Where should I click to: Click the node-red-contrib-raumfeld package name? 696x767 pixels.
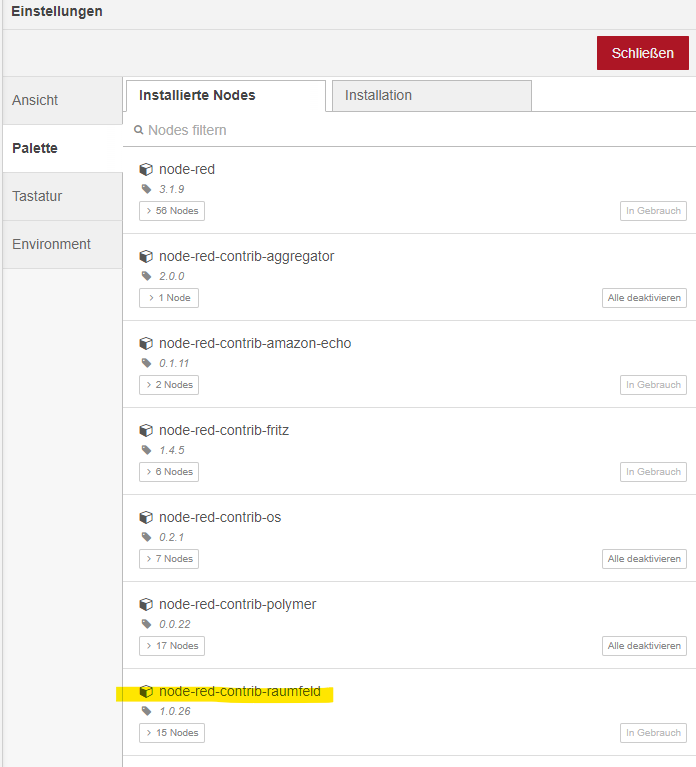pos(240,692)
